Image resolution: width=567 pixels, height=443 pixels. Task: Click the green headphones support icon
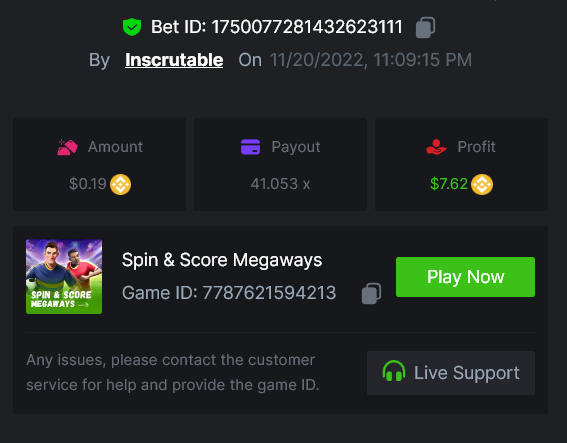[x=394, y=371]
